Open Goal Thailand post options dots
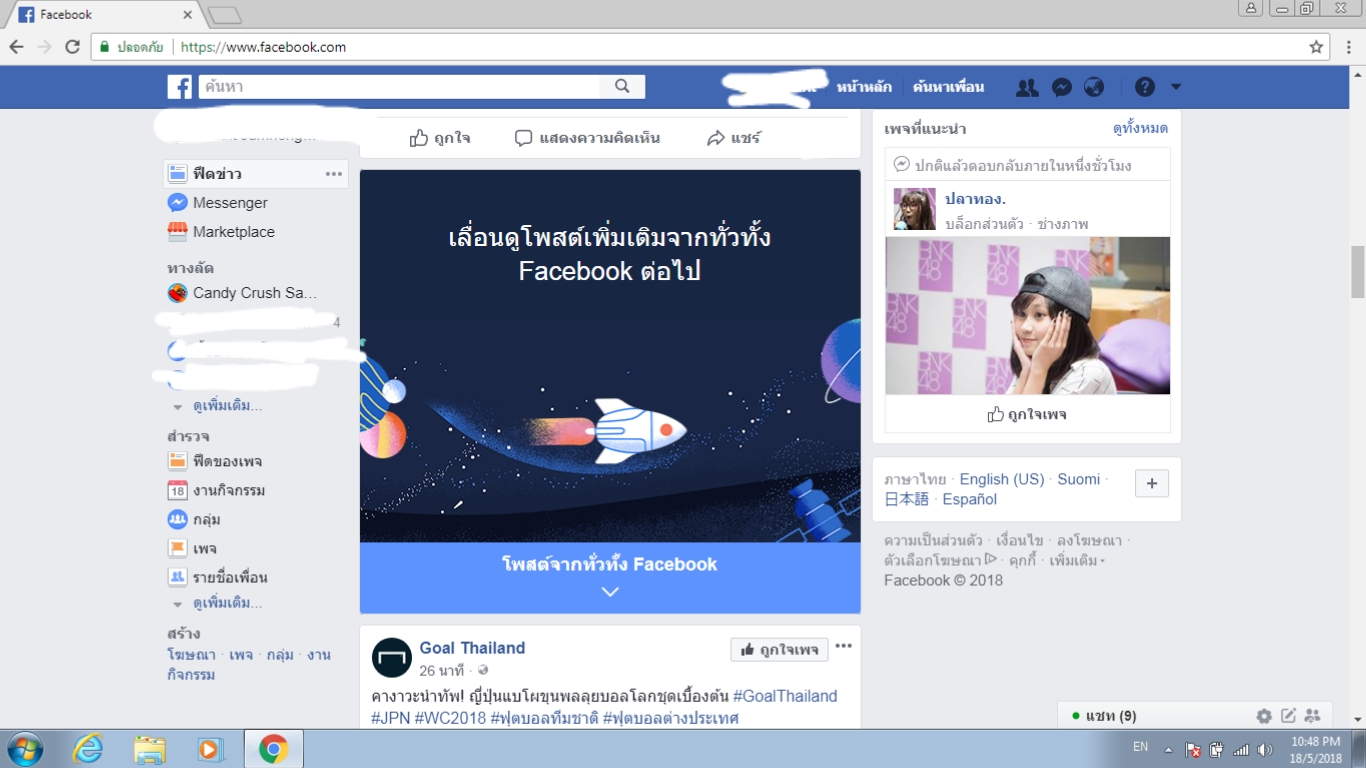1366x768 pixels. click(x=844, y=646)
